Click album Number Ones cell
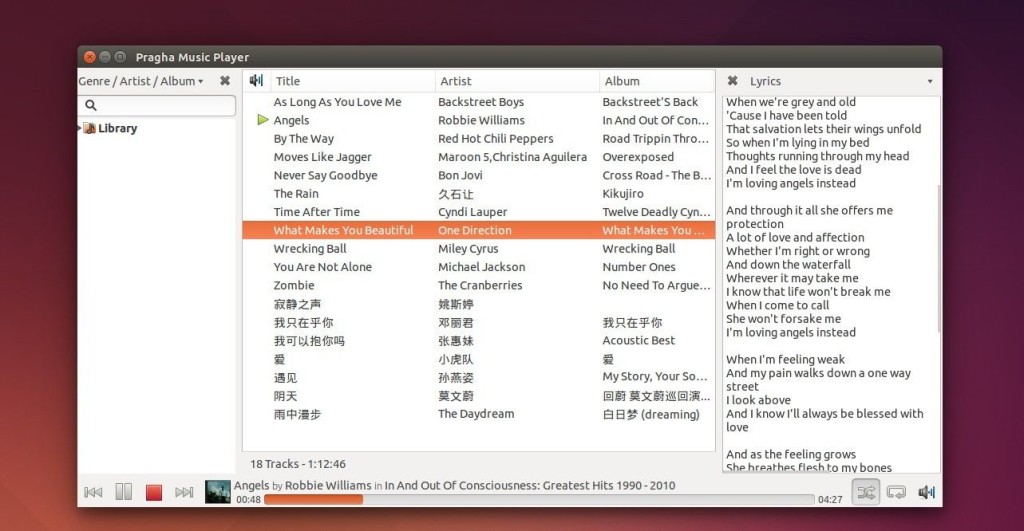The height and width of the screenshot is (531, 1024). [x=639, y=266]
